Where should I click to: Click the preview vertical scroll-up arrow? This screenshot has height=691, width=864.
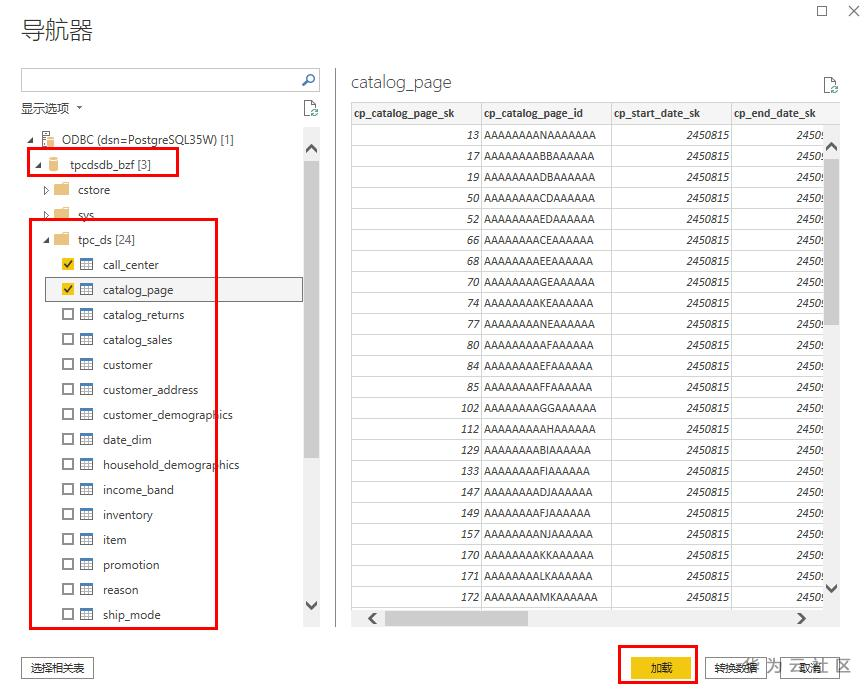pos(831,147)
